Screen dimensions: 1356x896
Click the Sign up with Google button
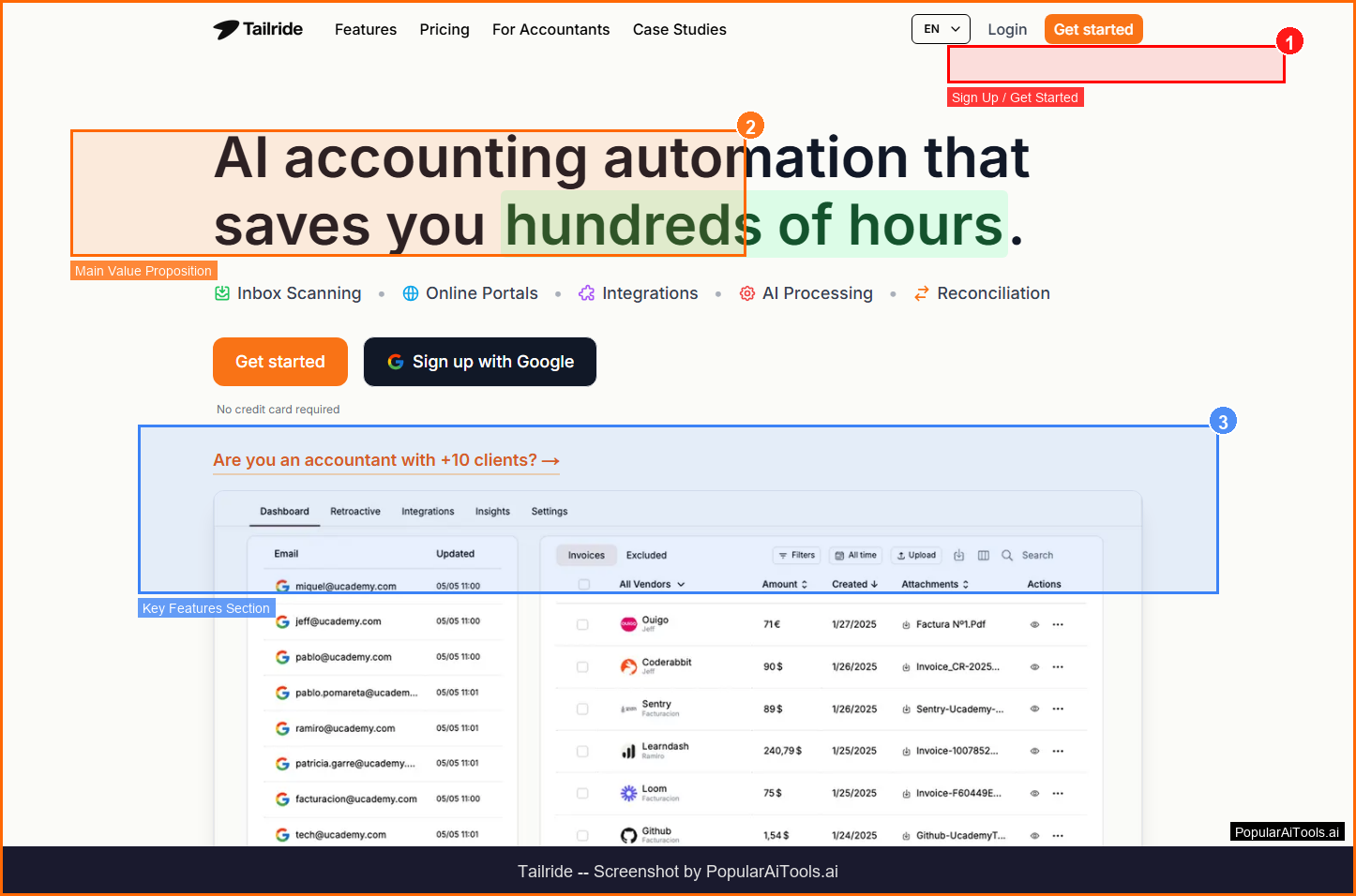[x=480, y=362]
